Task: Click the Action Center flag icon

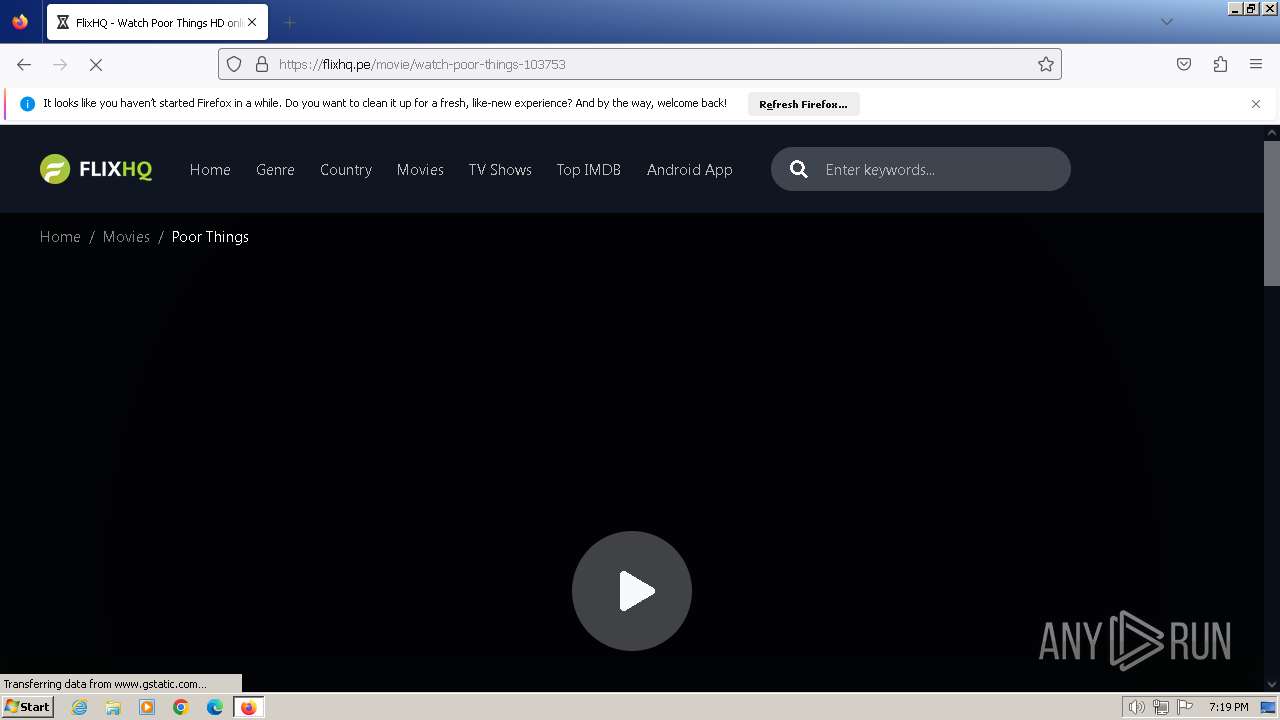Action: (x=1185, y=707)
